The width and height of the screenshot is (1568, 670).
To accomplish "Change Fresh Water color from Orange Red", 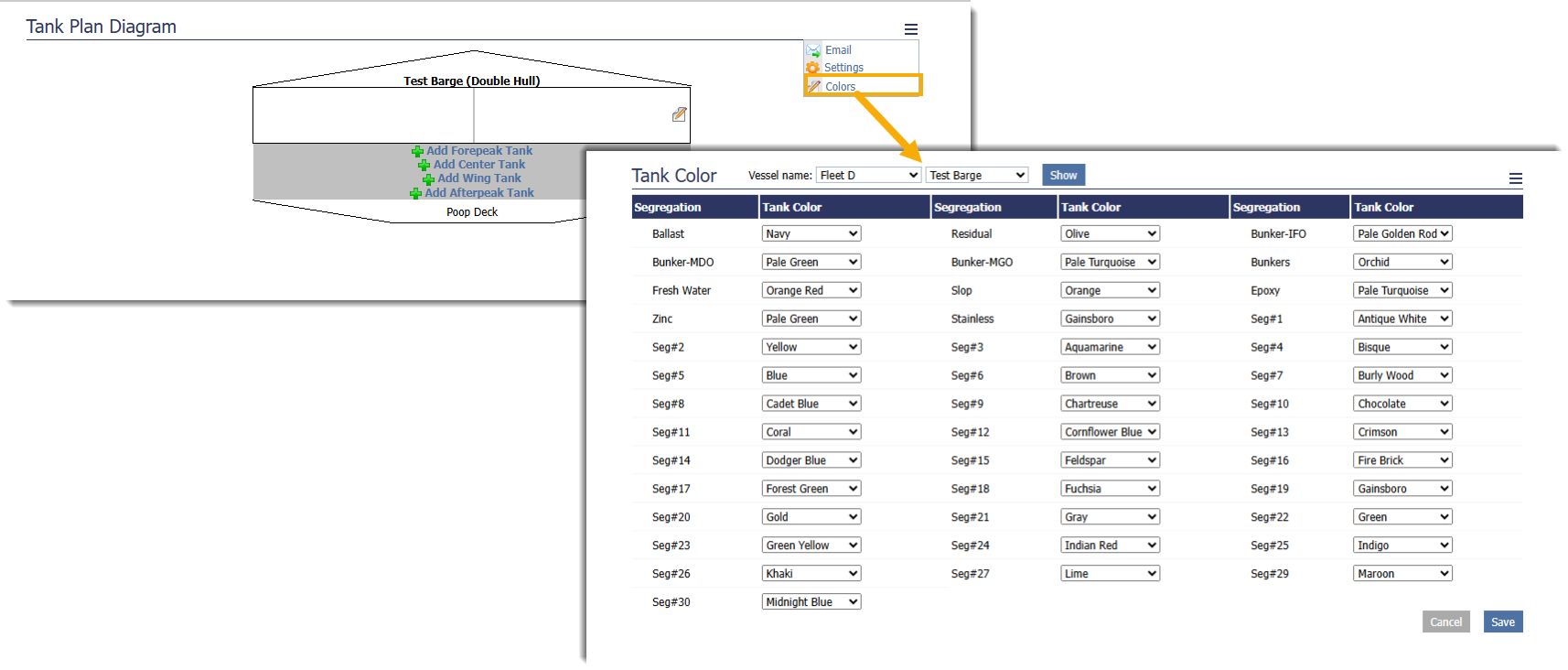I will (811, 291).
